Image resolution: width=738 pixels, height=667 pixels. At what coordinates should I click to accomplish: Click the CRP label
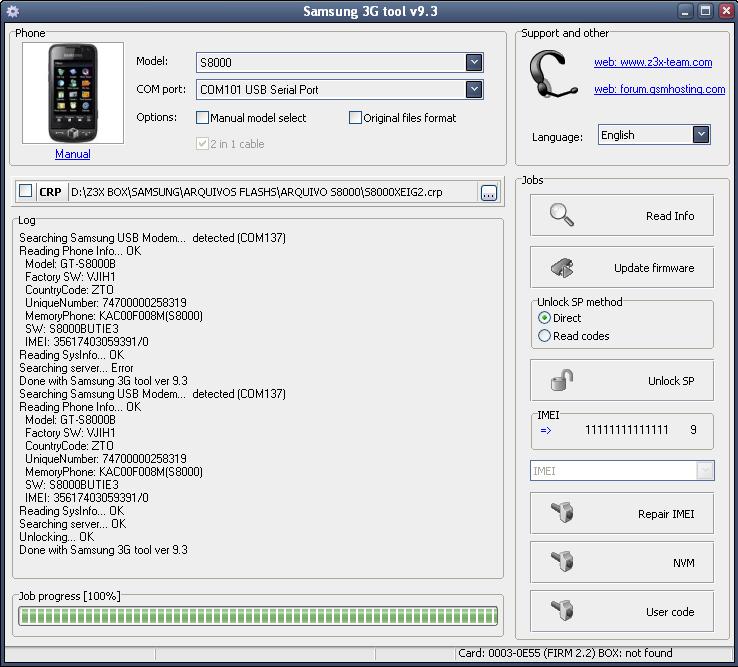coord(50,192)
